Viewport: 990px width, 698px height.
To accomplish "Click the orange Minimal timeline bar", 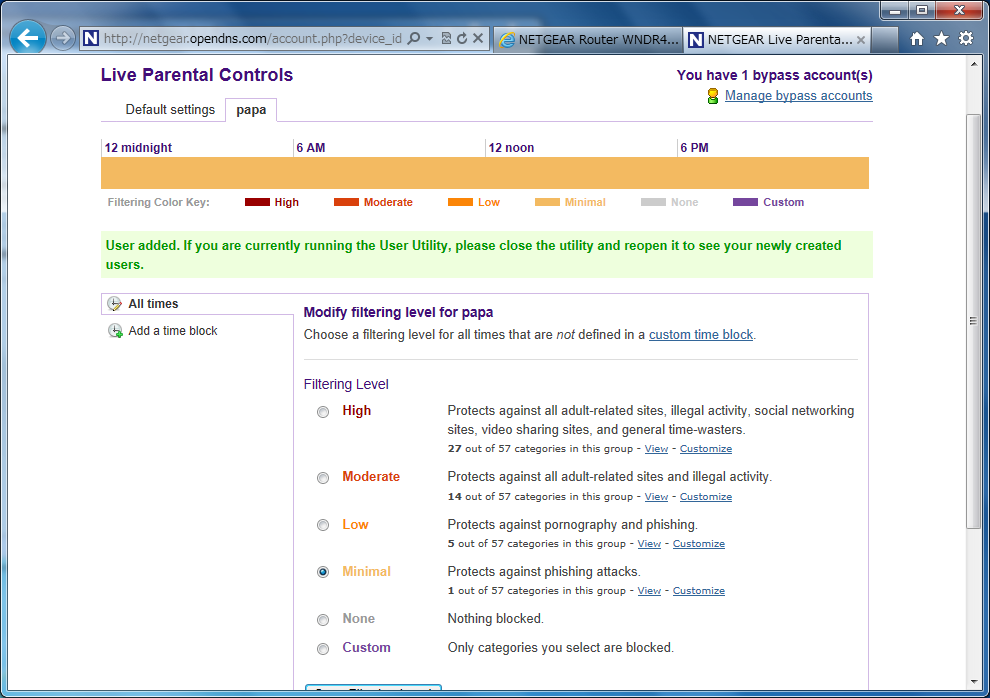I will (485, 173).
